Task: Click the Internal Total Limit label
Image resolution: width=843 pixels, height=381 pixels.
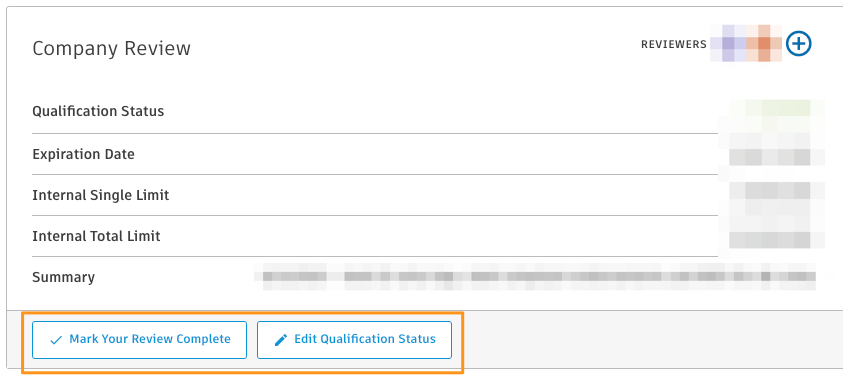Action: 96,236
